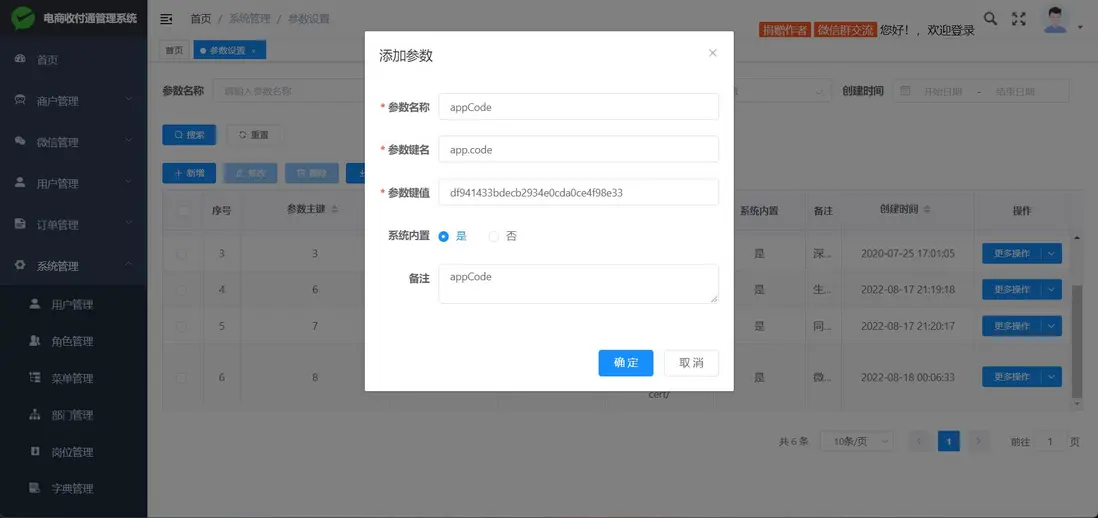Expand the 商户管理 sidebar menu
1098x518 pixels.
pyautogui.click(x=129, y=100)
